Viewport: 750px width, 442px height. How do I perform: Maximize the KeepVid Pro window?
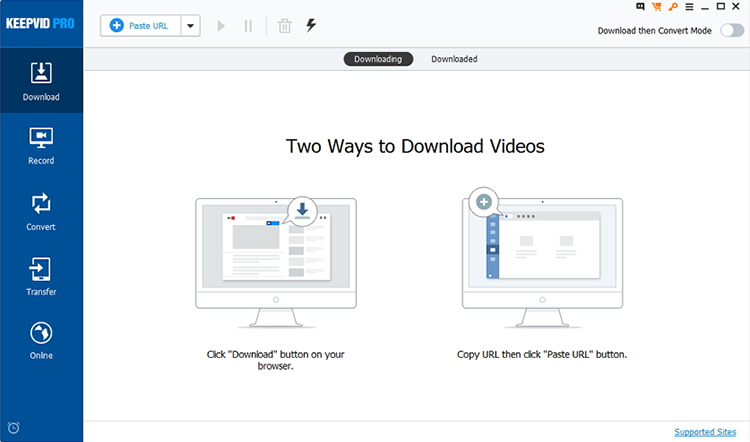[x=720, y=6]
